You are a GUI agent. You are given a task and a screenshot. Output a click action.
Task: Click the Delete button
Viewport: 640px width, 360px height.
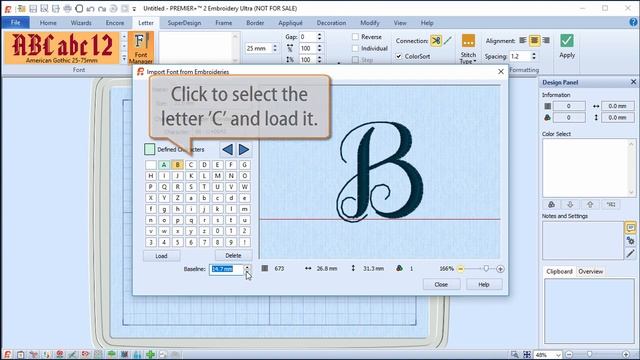pyautogui.click(x=233, y=256)
